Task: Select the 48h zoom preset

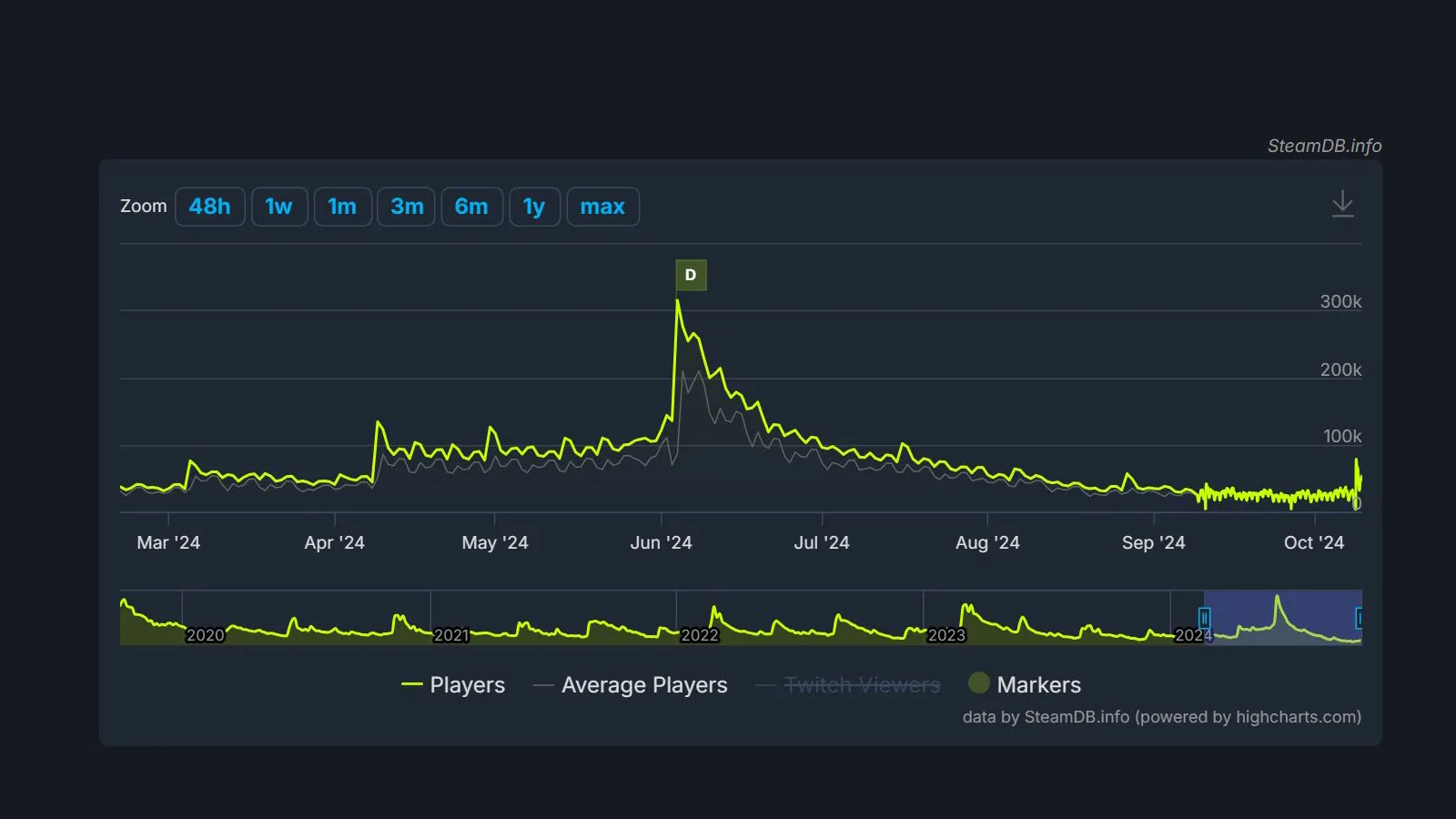Action: [210, 207]
